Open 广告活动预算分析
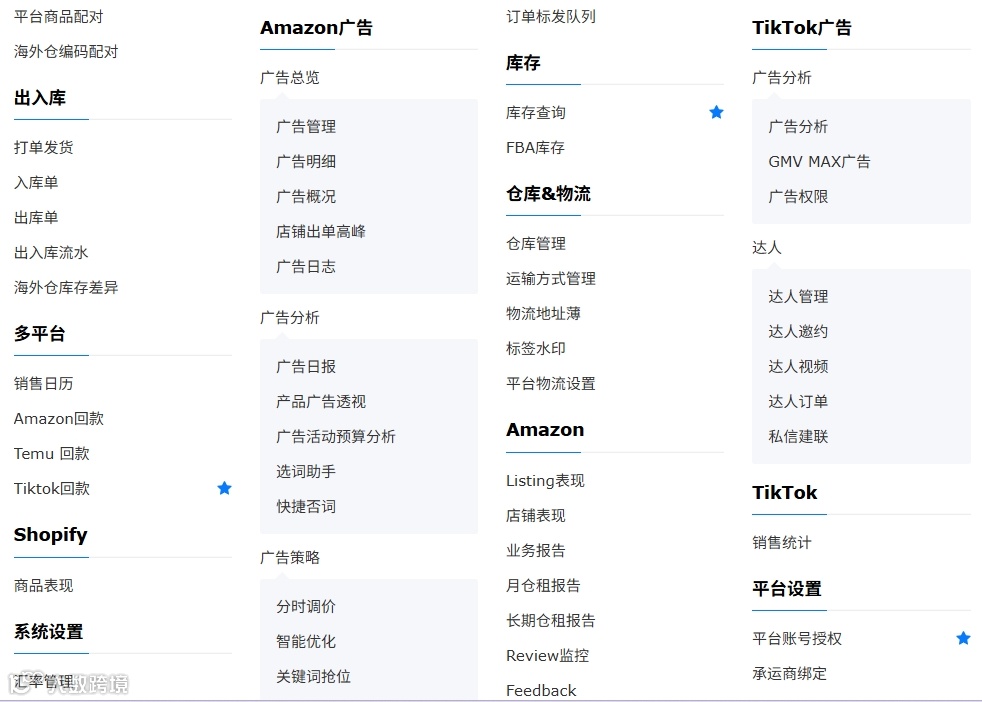Image resolution: width=982 pixels, height=702 pixels. 336,436
